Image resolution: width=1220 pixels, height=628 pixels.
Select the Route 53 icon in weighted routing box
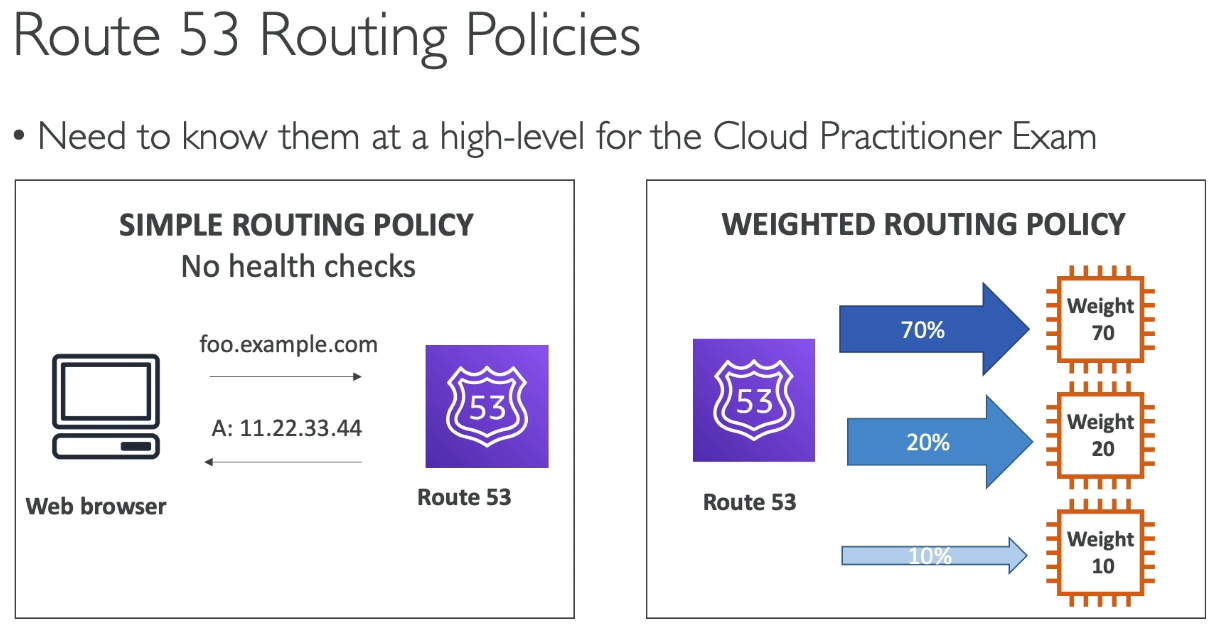[x=754, y=400]
